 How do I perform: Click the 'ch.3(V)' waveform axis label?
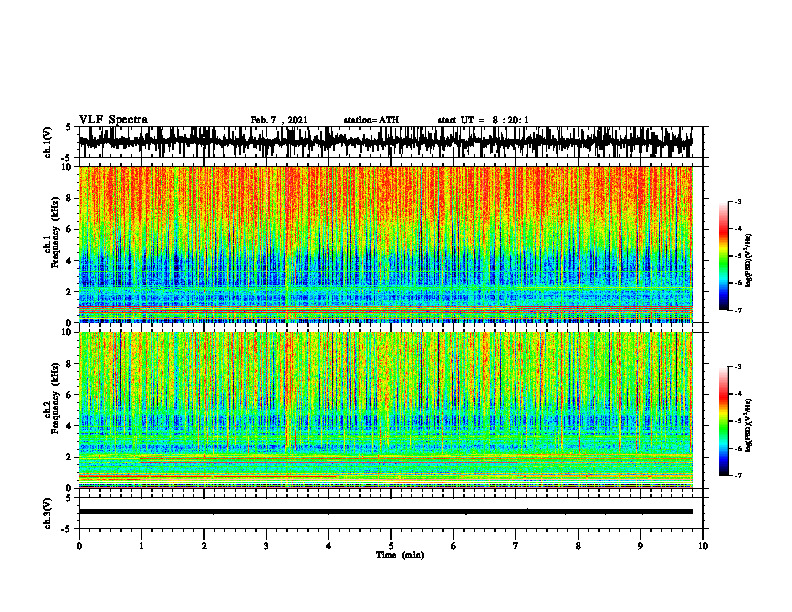(48, 514)
